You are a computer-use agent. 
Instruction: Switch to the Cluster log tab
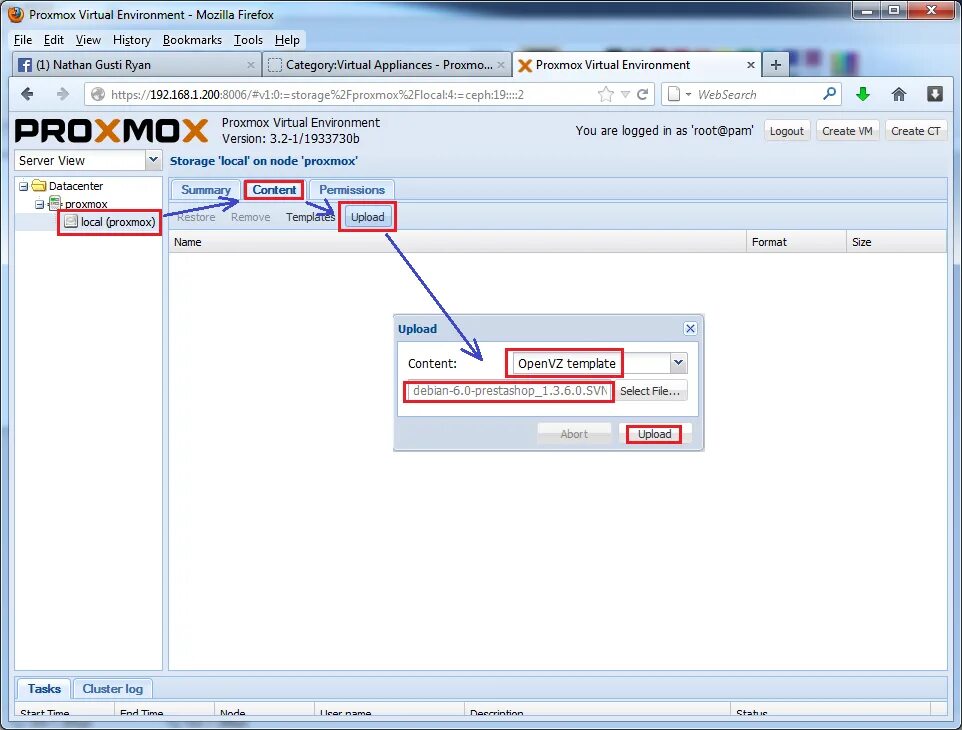[112, 688]
